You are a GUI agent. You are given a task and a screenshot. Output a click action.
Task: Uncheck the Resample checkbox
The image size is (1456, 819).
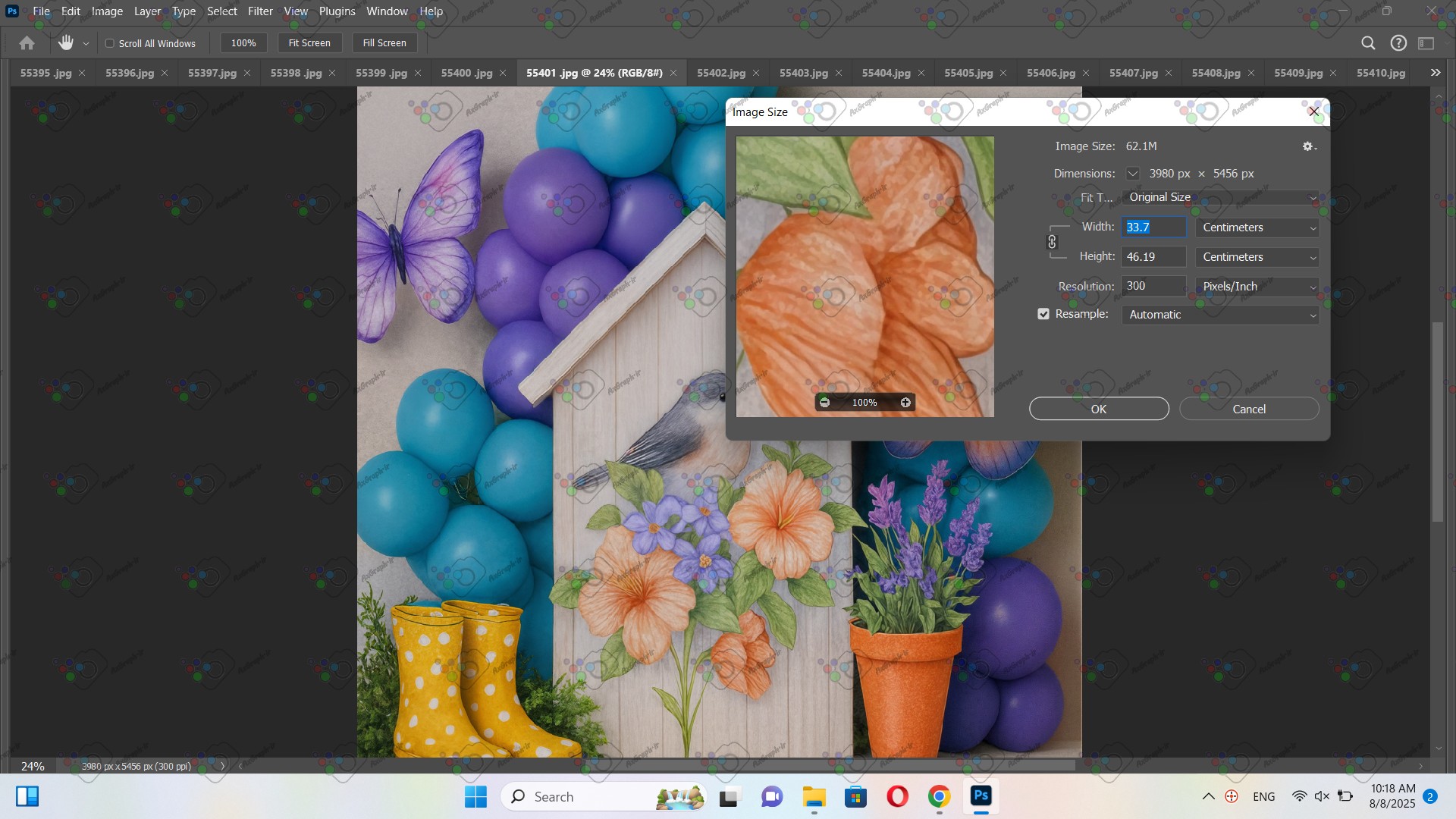pos(1043,314)
